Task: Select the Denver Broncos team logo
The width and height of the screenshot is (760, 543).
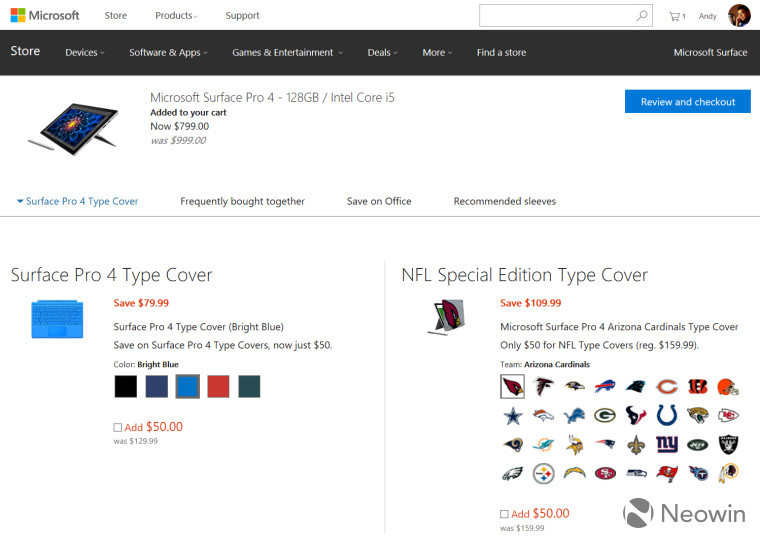Action: 543,415
